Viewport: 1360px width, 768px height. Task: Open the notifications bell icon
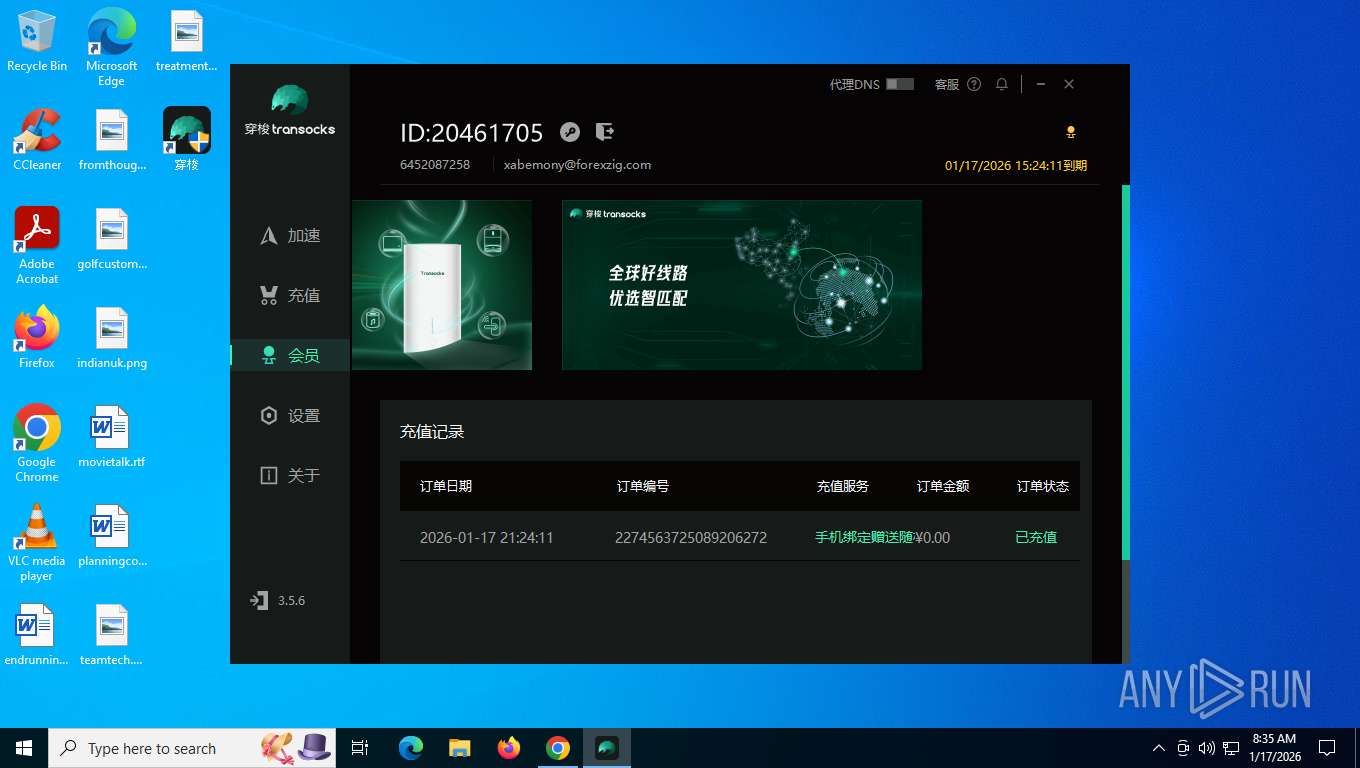1001,84
